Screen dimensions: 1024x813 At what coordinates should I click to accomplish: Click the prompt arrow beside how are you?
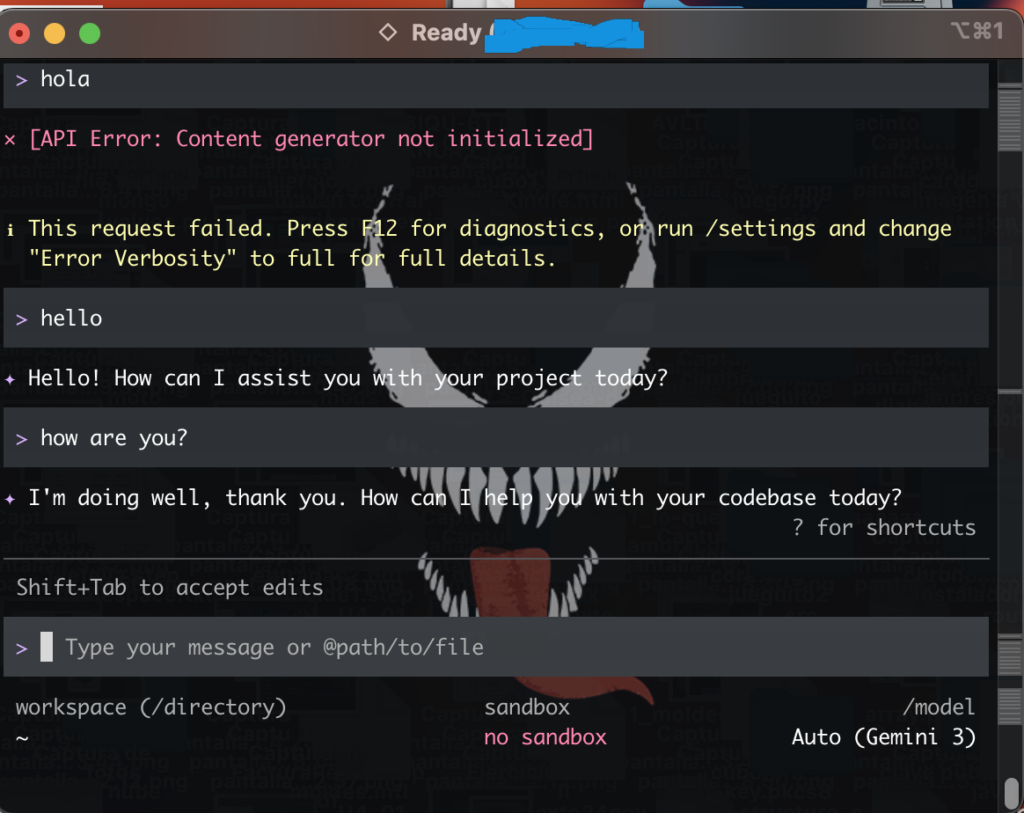click(21, 439)
